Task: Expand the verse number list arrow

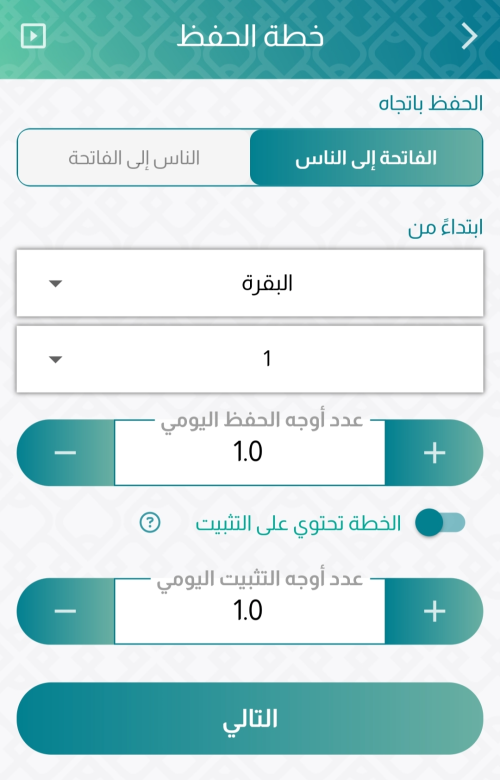Action: coord(56,359)
